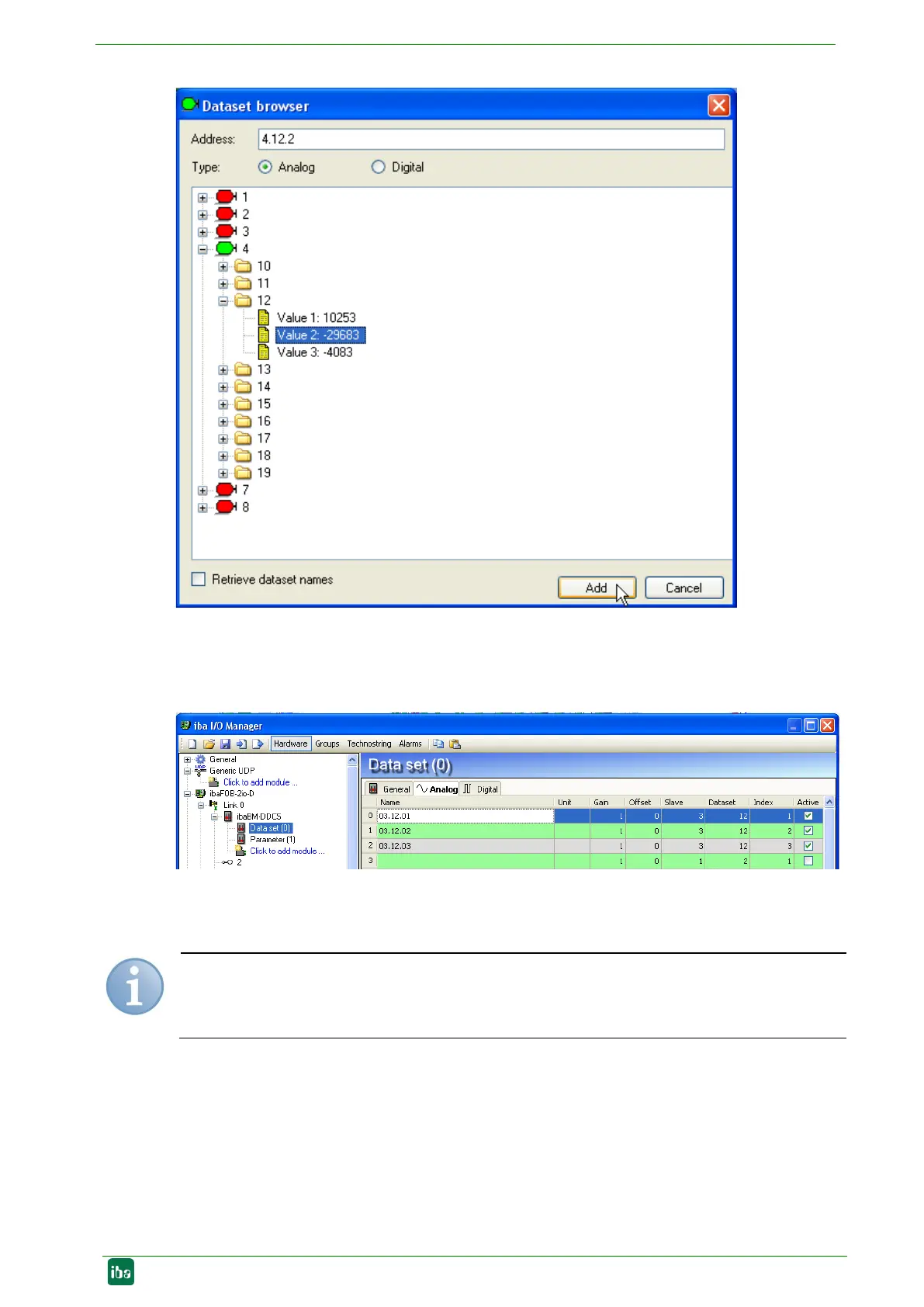
Task: Expand node 8 in Dataset browser
Action: (202, 508)
